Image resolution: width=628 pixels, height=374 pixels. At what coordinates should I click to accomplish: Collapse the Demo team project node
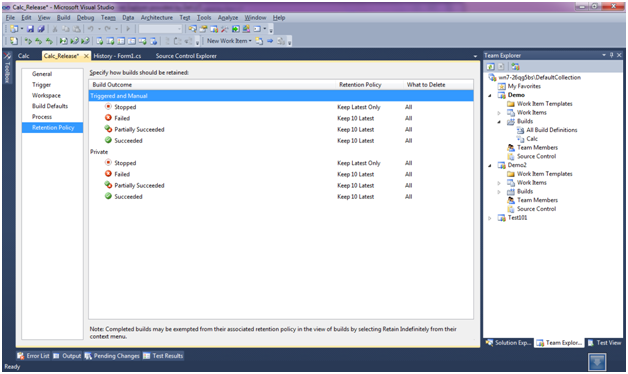click(x=490, y=95)
